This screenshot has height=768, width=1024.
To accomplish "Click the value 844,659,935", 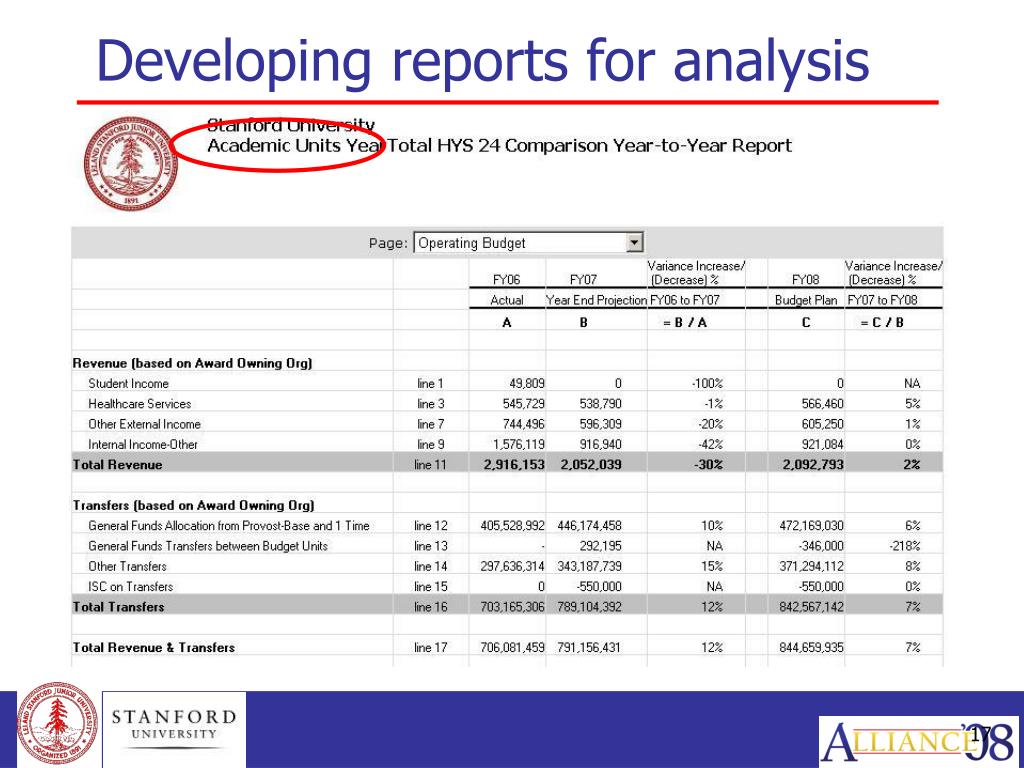I will (x=811, y=648).
